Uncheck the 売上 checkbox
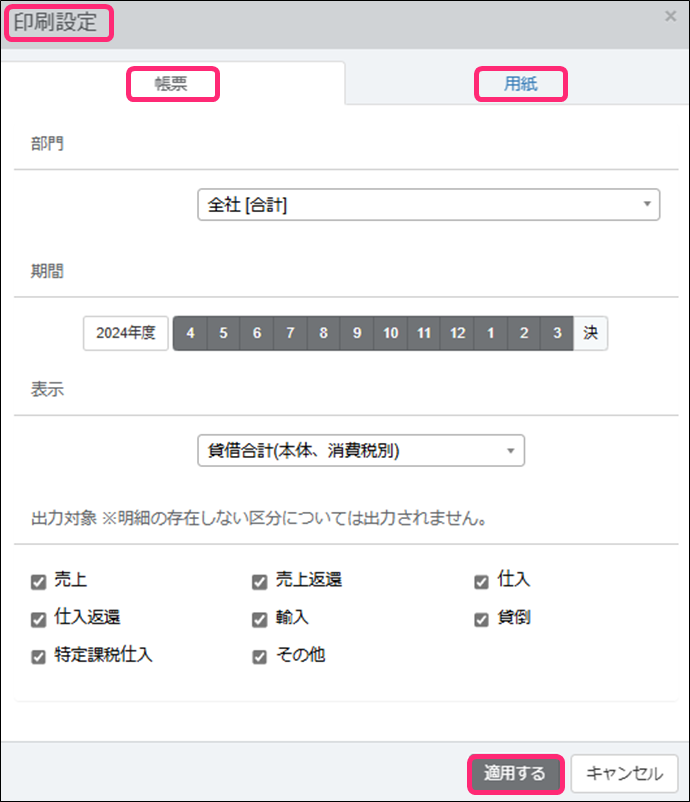Viewport: 690px width, 802px height. click(x=38, y=582)
